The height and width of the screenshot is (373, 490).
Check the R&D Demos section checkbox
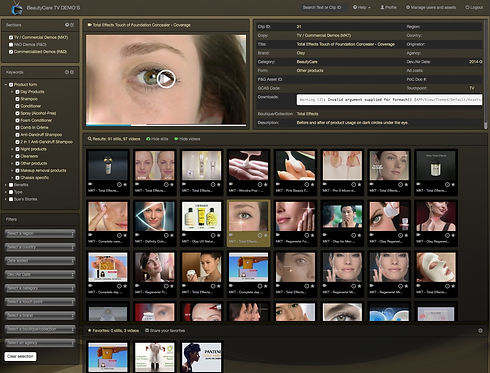(x=11, y=45)
